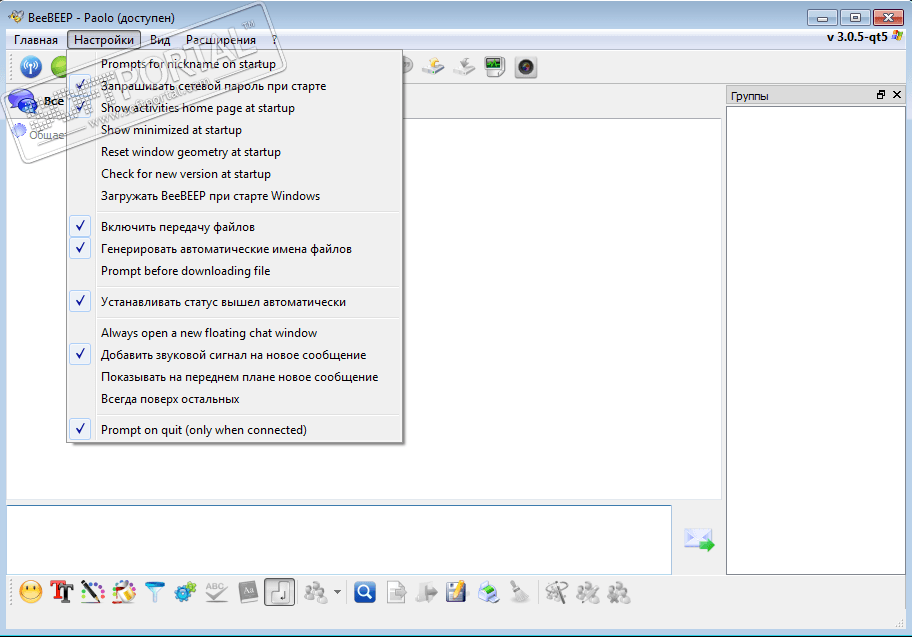Send message with the envelope arrow button
This screenshot has width=912, height=637.
(x=699, y=539)
